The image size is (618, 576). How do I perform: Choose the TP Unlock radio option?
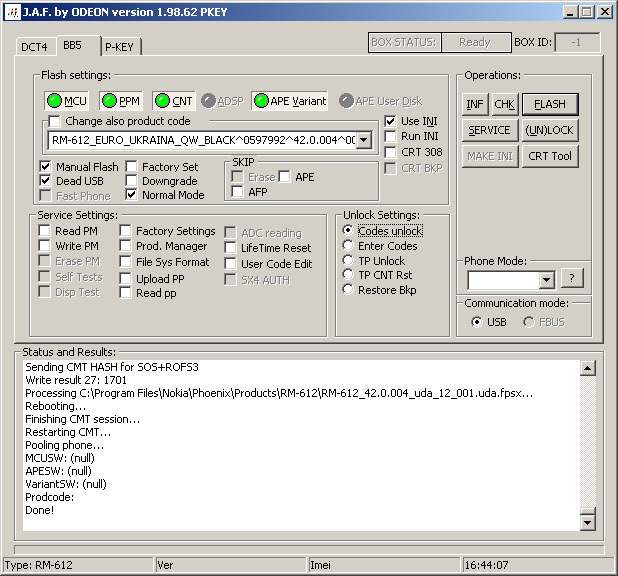[x=348, y=260]
